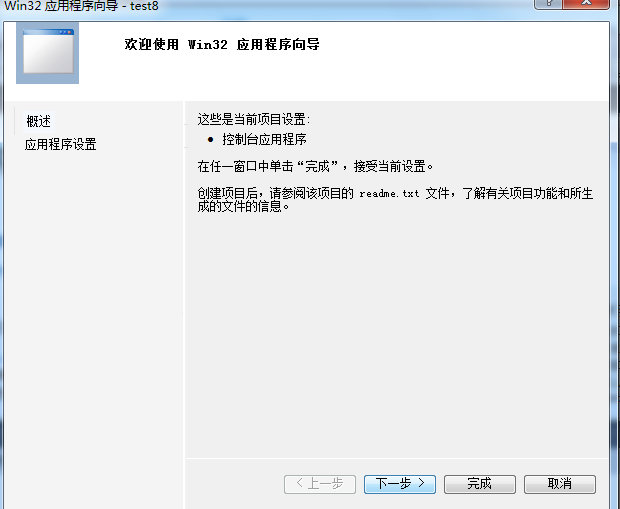Click the window wizard icon in header
The width and height of the screenshot is (620, 509).
tap(47, 53)
